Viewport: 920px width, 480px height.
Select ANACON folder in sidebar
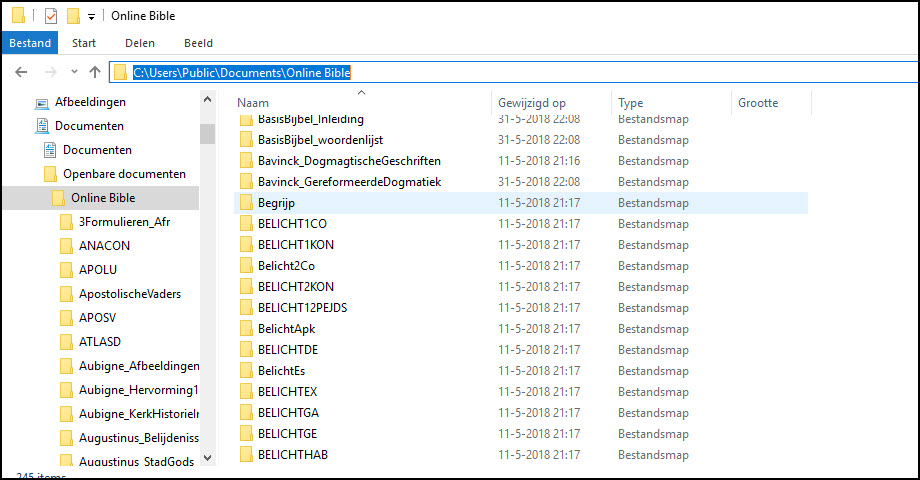[104, 246]
